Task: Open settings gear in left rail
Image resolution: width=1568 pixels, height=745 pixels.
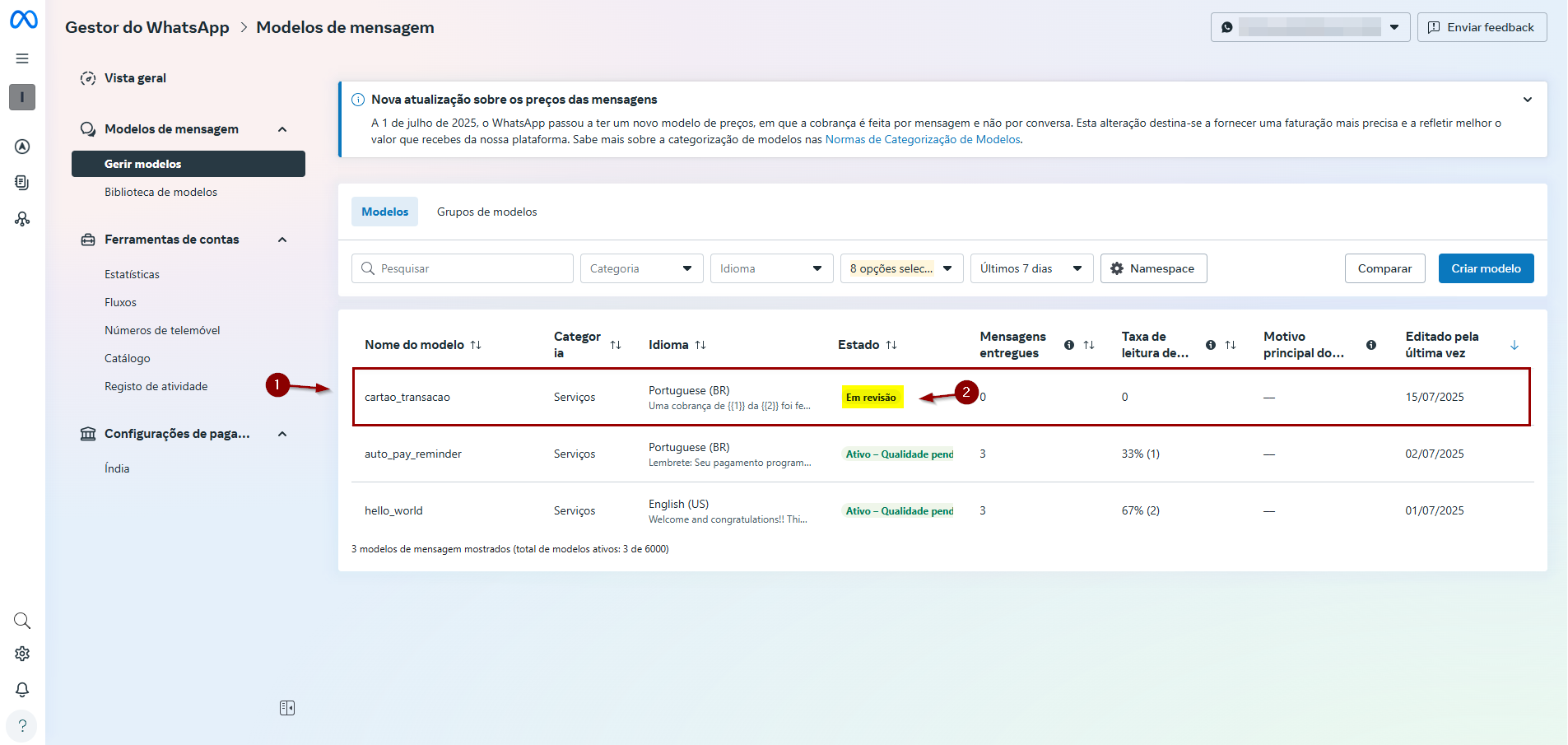Action: click(x=22, y=654)
